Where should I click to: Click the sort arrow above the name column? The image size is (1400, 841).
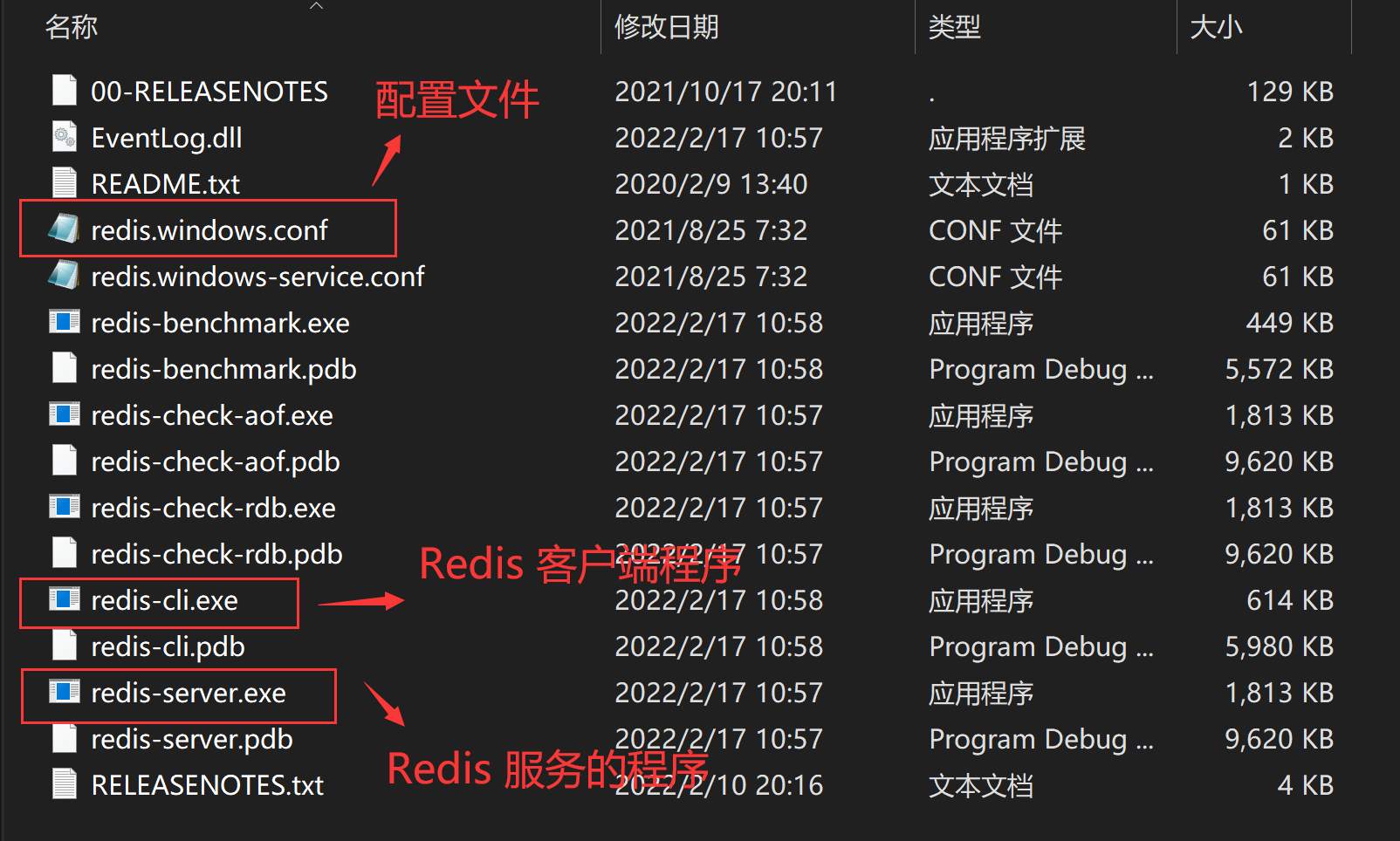(317, 6)
